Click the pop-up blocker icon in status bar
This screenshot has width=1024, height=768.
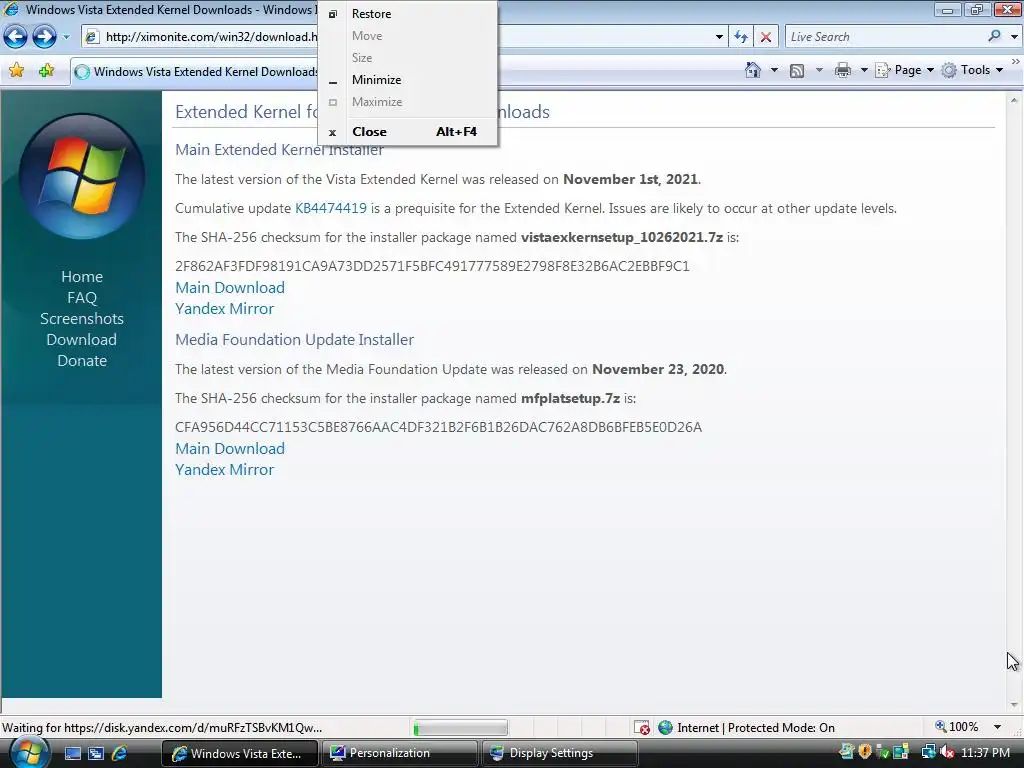(x=642, y=728)
